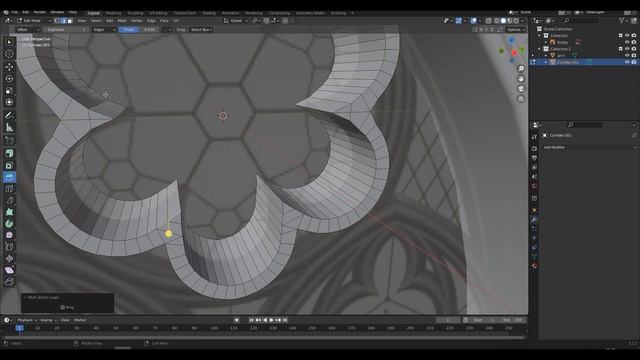Activate the Rotate tool

(9, 79)
